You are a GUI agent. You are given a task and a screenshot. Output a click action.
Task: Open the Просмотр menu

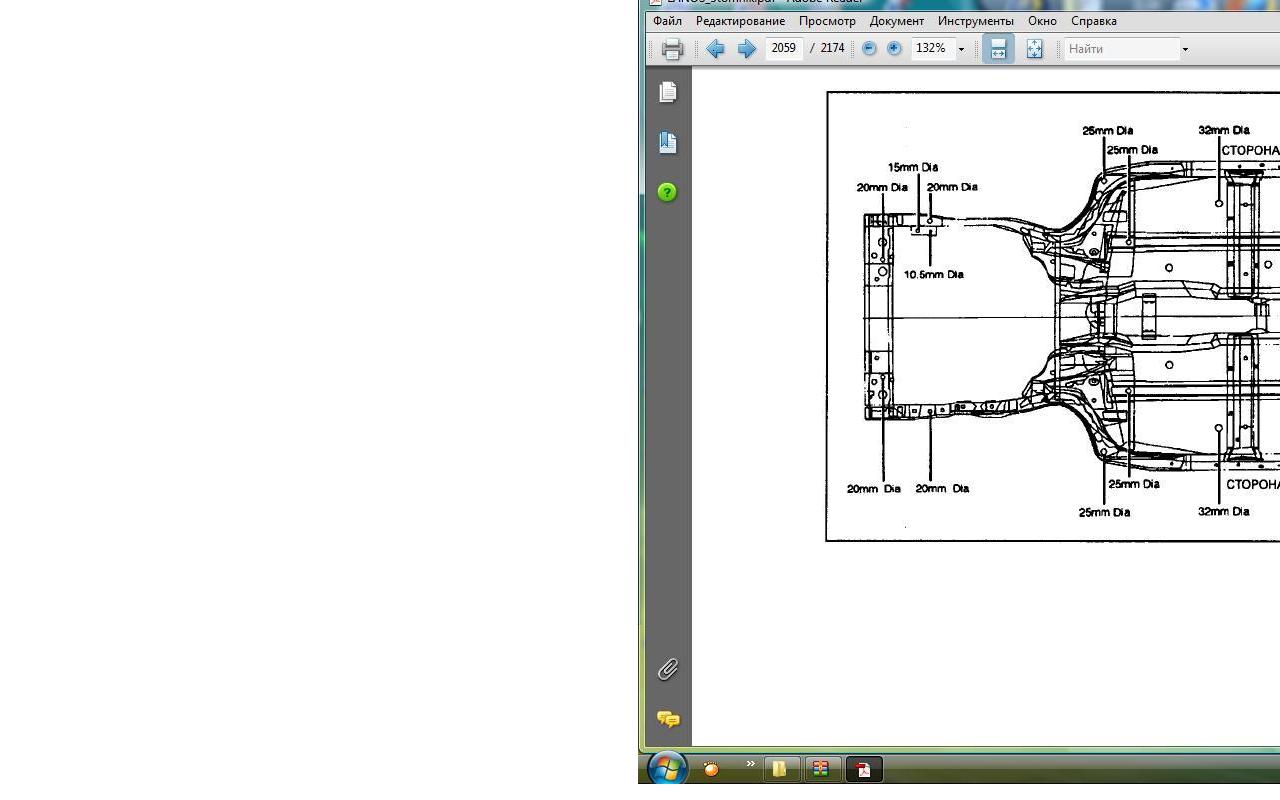click(x=827, y=21)
